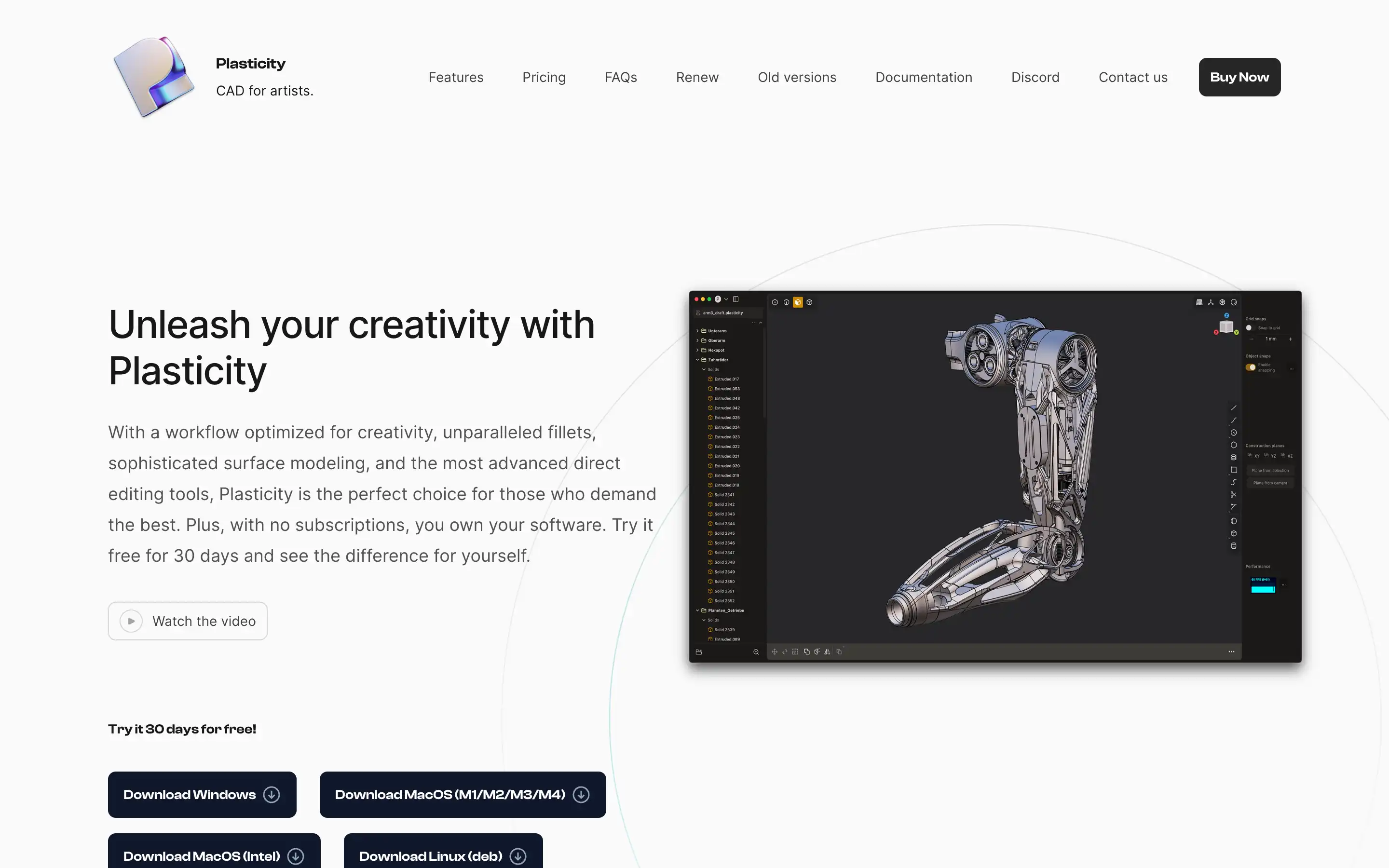Open the FAQs nav item

click(x=620, y=78)
